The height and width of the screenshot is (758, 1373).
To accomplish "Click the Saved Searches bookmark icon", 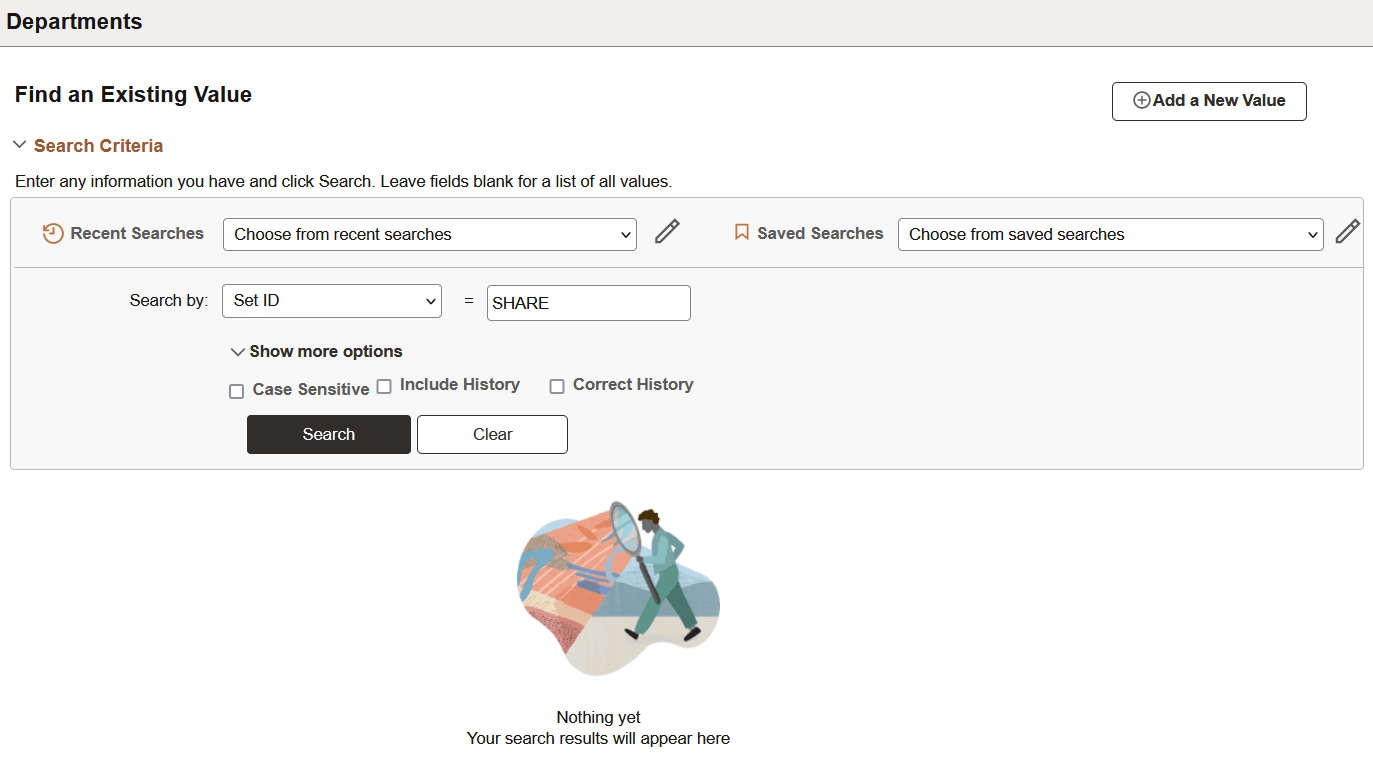I will click(x=741, y=232).
